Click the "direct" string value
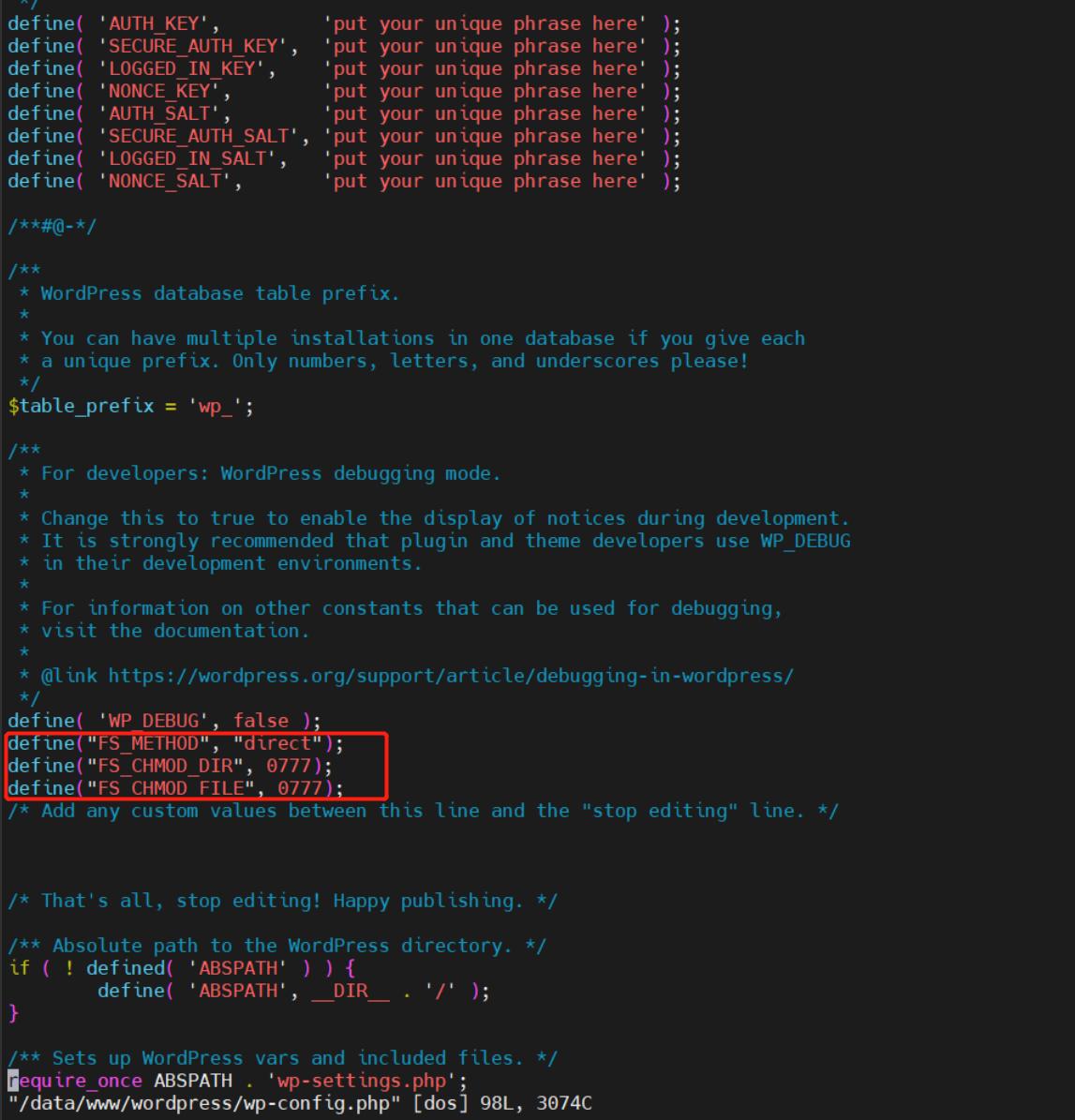The height and width of the screenshot is (1120, 1075). pos(277,743)
